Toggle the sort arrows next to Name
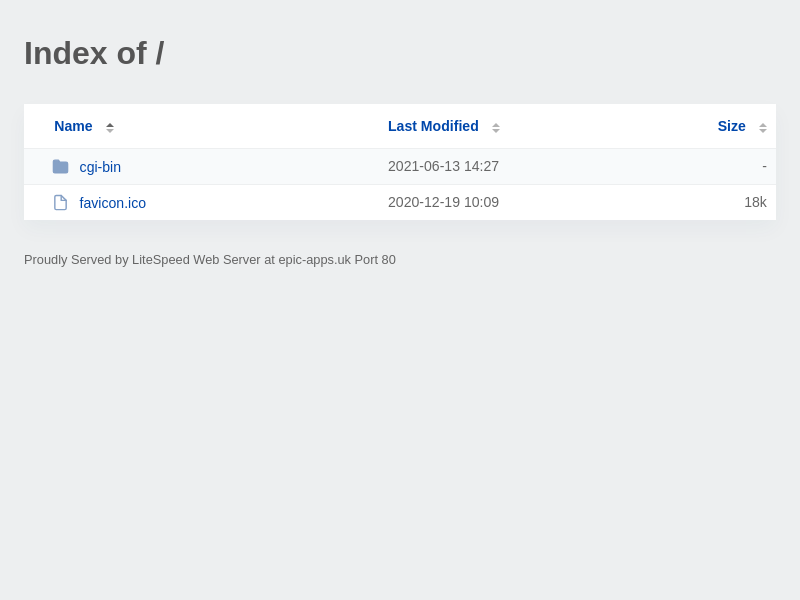800x600 pixels. 110,127
